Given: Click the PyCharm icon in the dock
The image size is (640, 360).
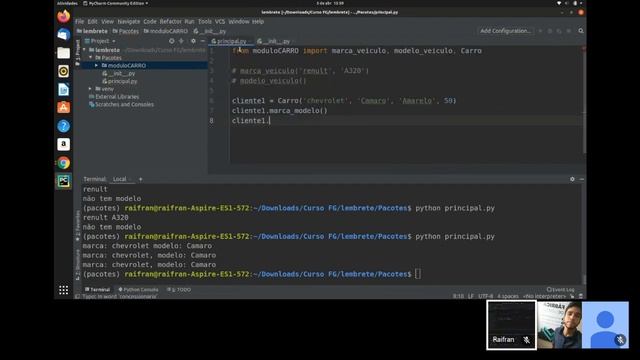Looking at the screenshot, I should [63, 181].
